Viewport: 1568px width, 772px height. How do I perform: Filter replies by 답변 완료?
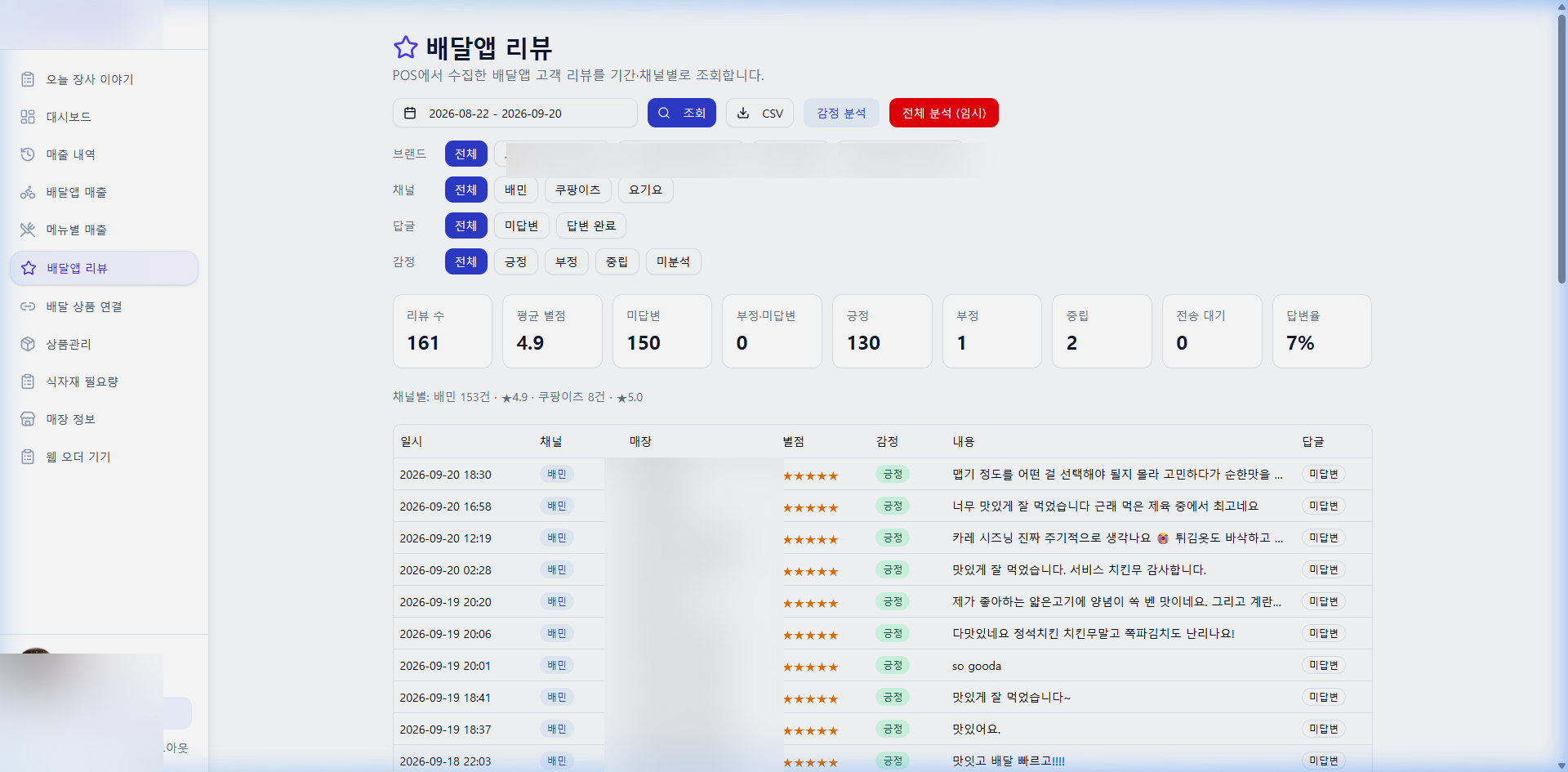click(591, 225)
